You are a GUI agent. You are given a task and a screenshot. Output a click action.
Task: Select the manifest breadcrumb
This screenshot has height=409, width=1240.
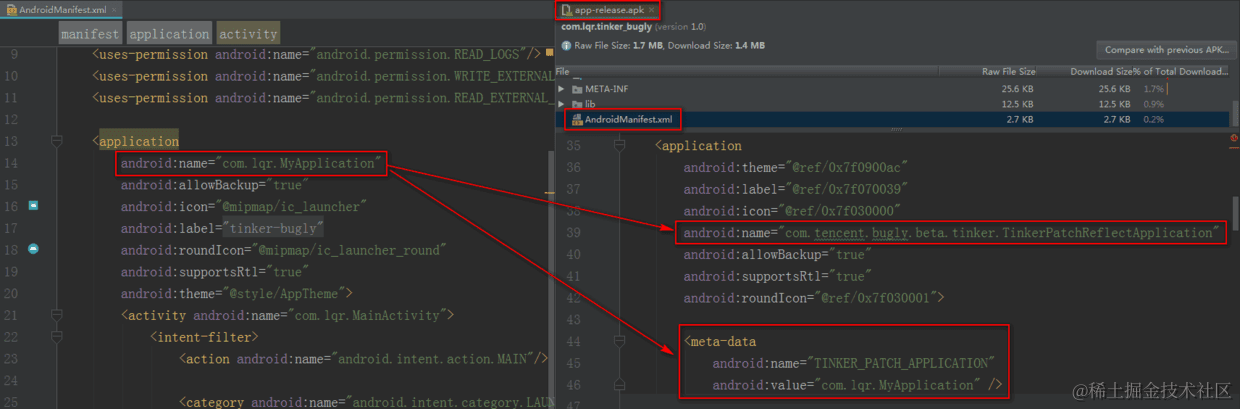click(90, 34)
